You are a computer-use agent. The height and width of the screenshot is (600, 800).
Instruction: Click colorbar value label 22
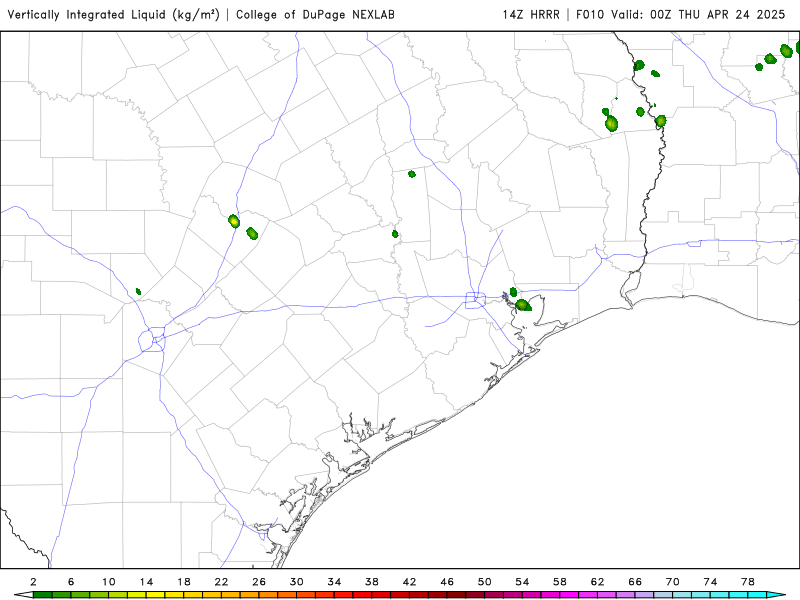coord(221,582)
